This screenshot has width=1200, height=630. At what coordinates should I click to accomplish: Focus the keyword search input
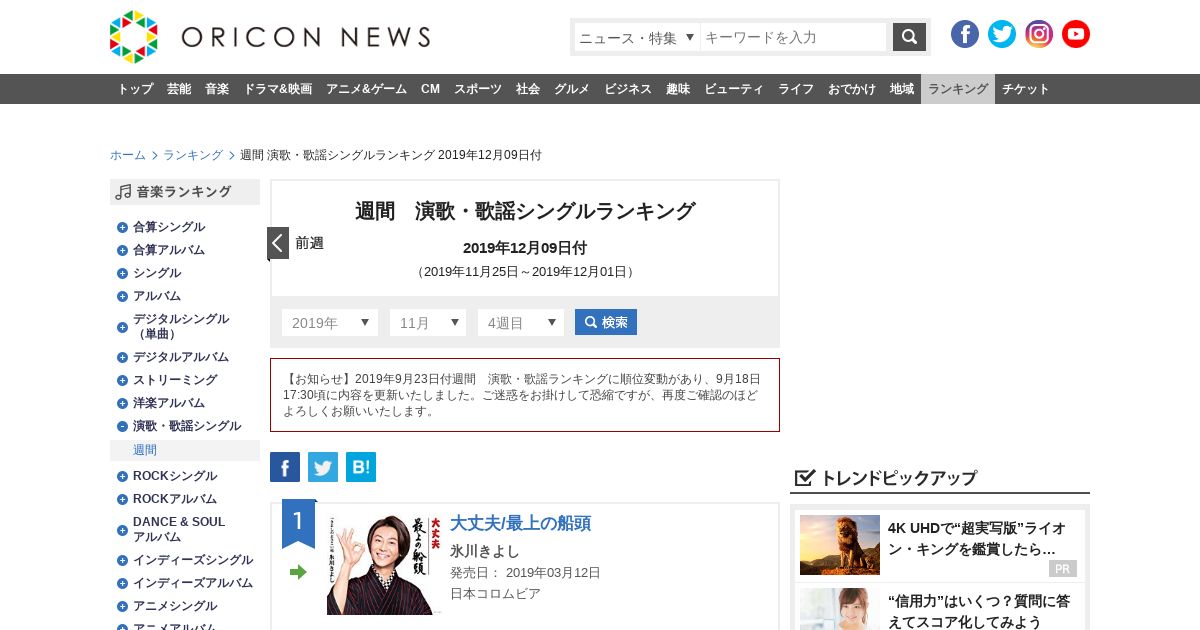tap(794, 37)
